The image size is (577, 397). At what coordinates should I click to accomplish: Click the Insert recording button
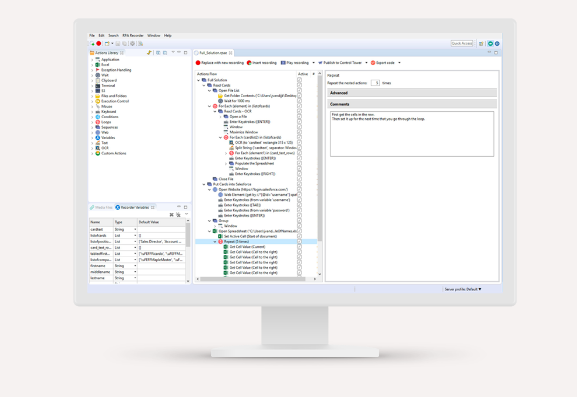(262, 63)
